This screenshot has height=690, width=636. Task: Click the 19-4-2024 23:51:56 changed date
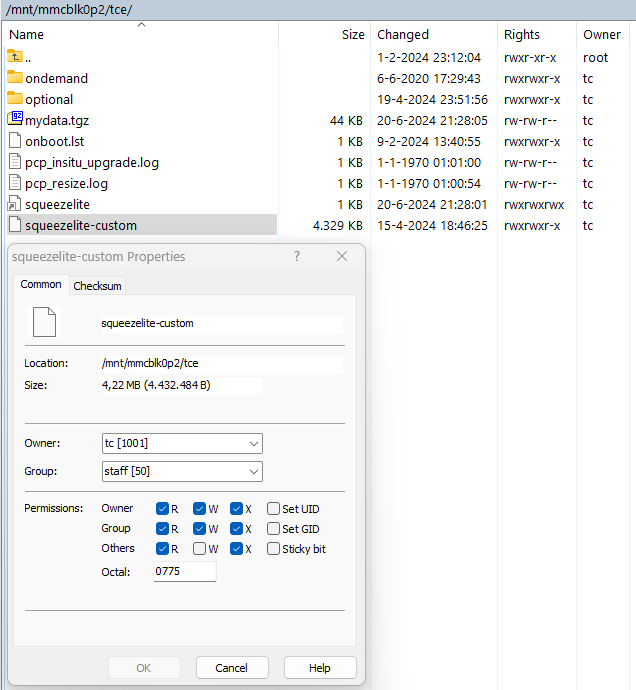[432, 99]
